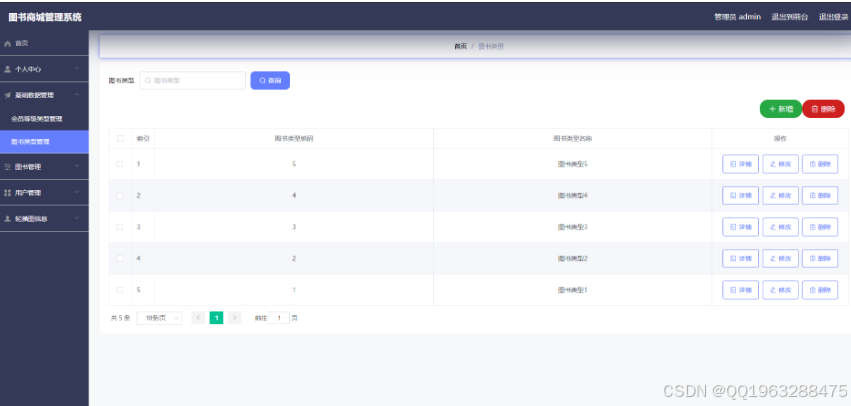Expand the 个人中心 sidebar menu
The width and height of the screenshot is (851, 406).
point(44,69)
